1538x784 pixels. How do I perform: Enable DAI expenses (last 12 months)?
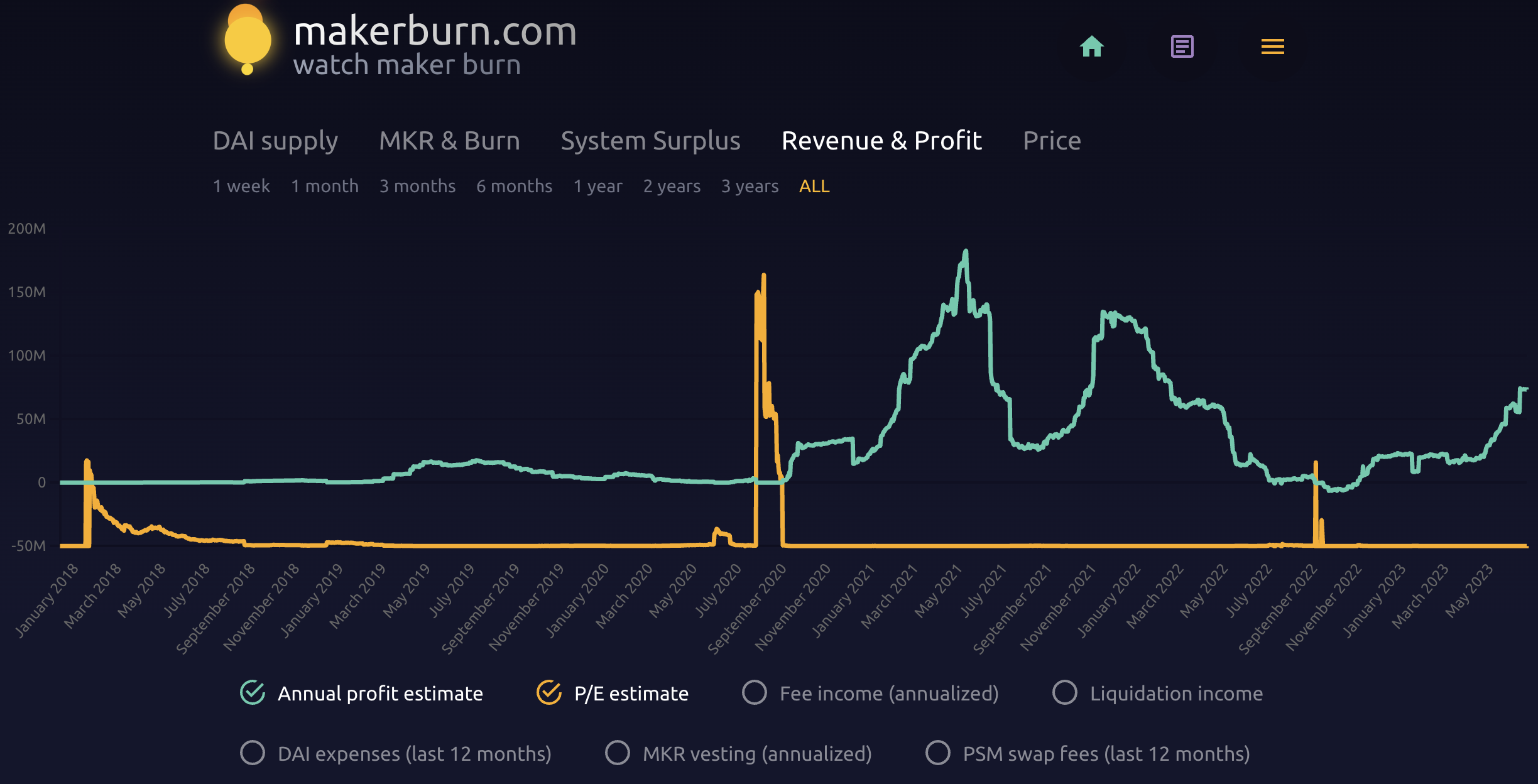(x=253, y=753)
